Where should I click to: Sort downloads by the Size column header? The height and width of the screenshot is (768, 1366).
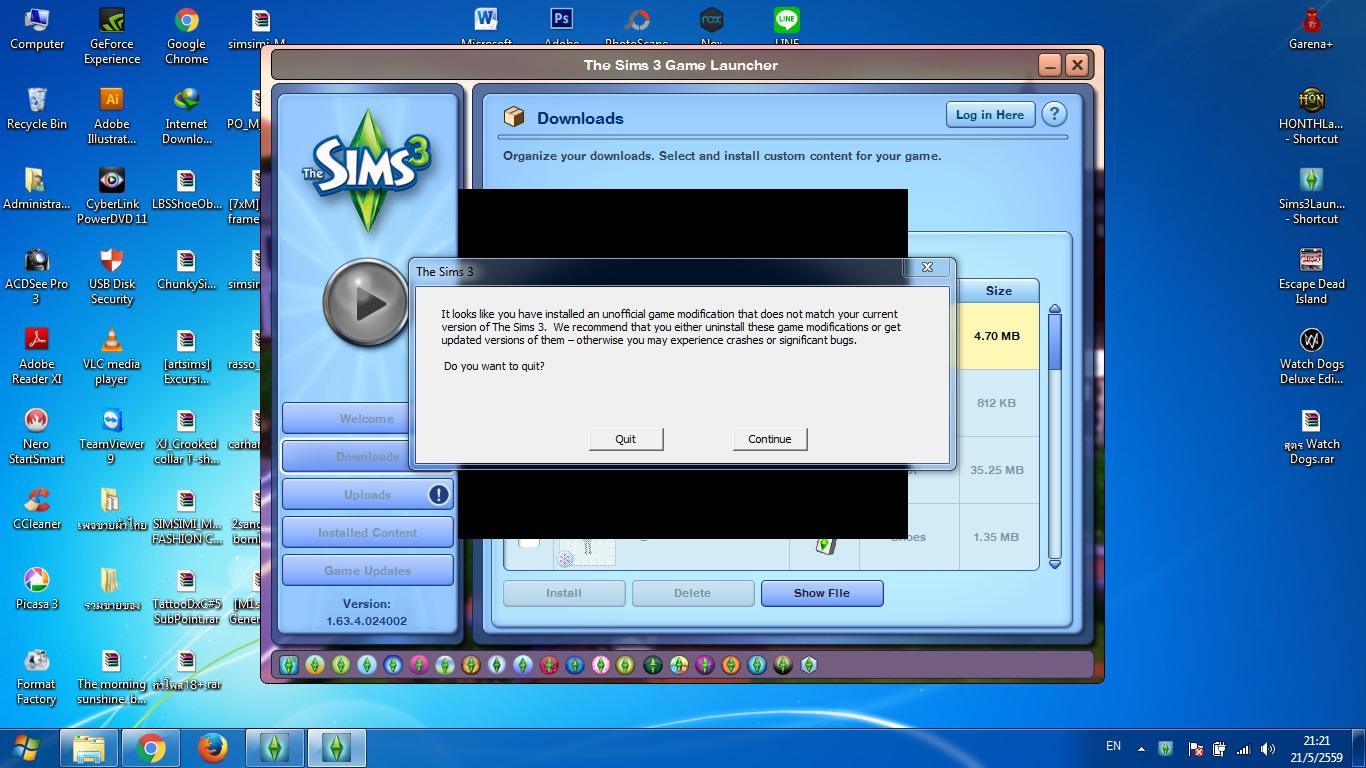point(998,291)
